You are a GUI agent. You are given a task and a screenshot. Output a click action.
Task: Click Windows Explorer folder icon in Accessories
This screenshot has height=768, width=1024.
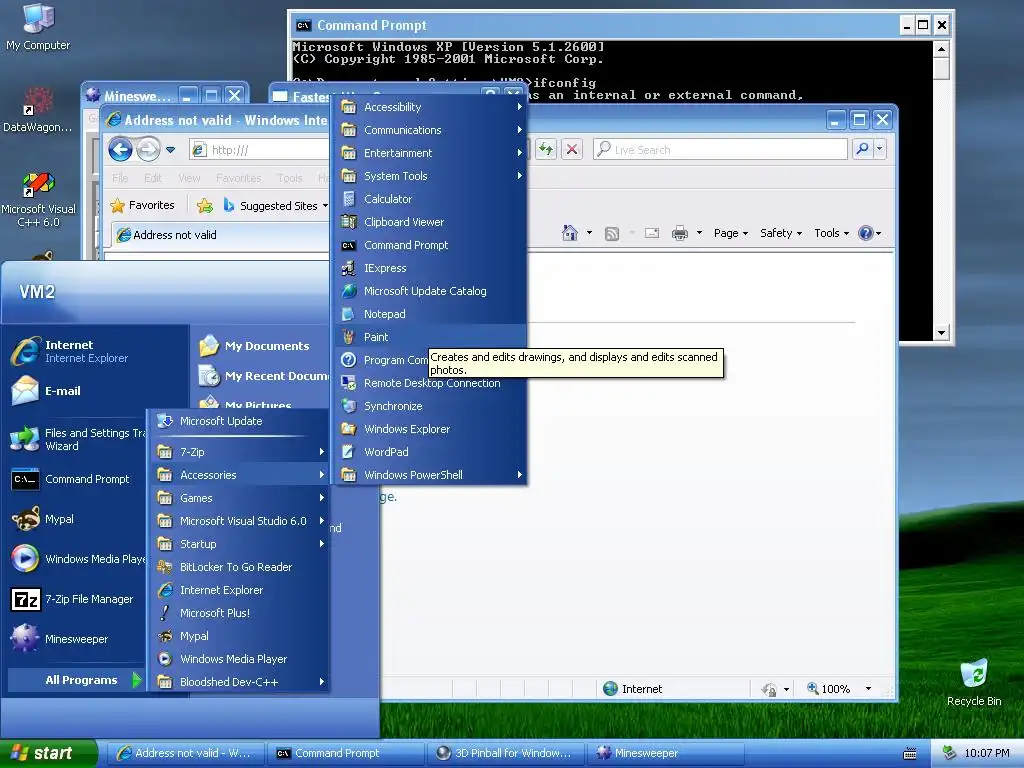(349, 429)
